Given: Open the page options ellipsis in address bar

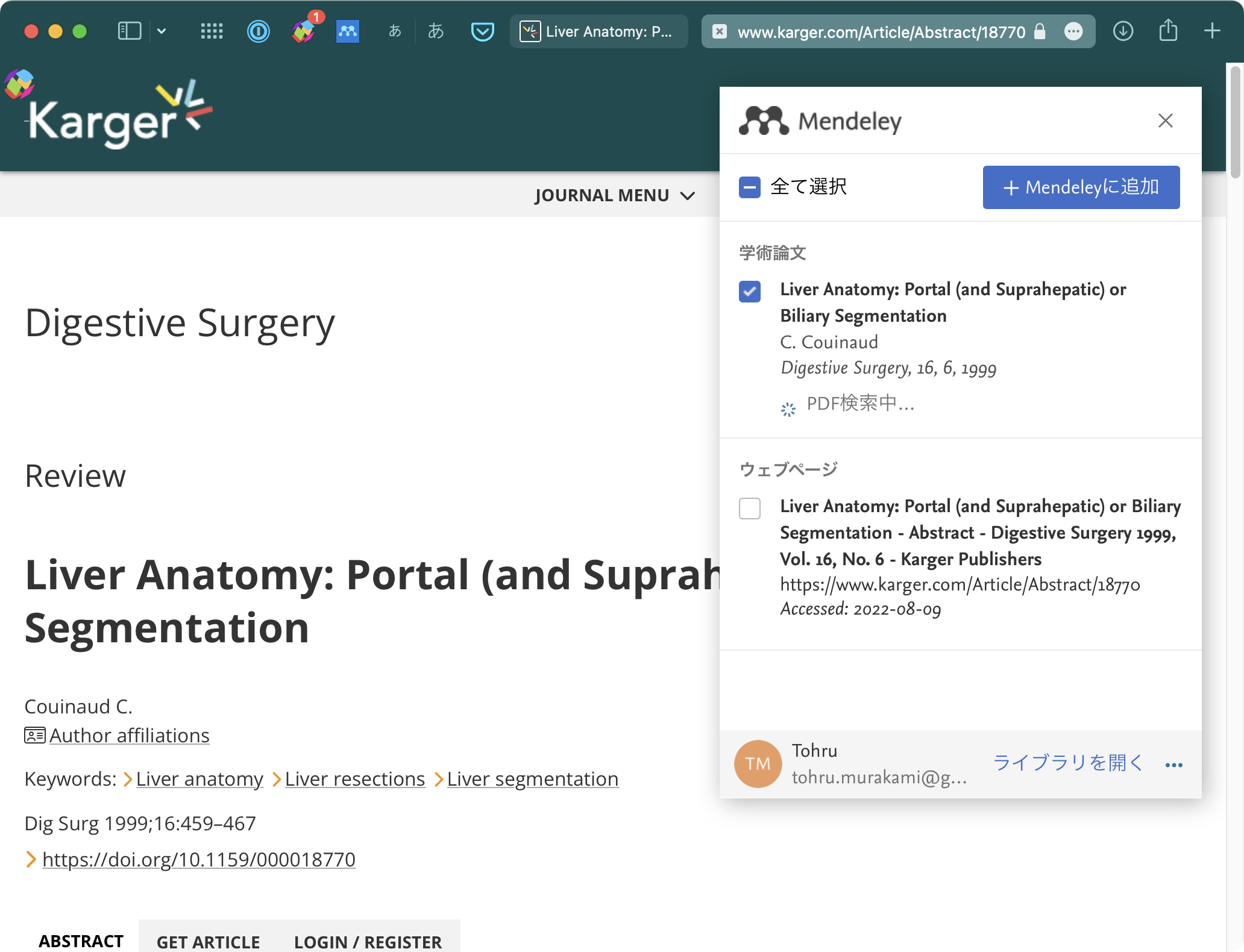Looking at the screenshot, I should click(1073, 31).
